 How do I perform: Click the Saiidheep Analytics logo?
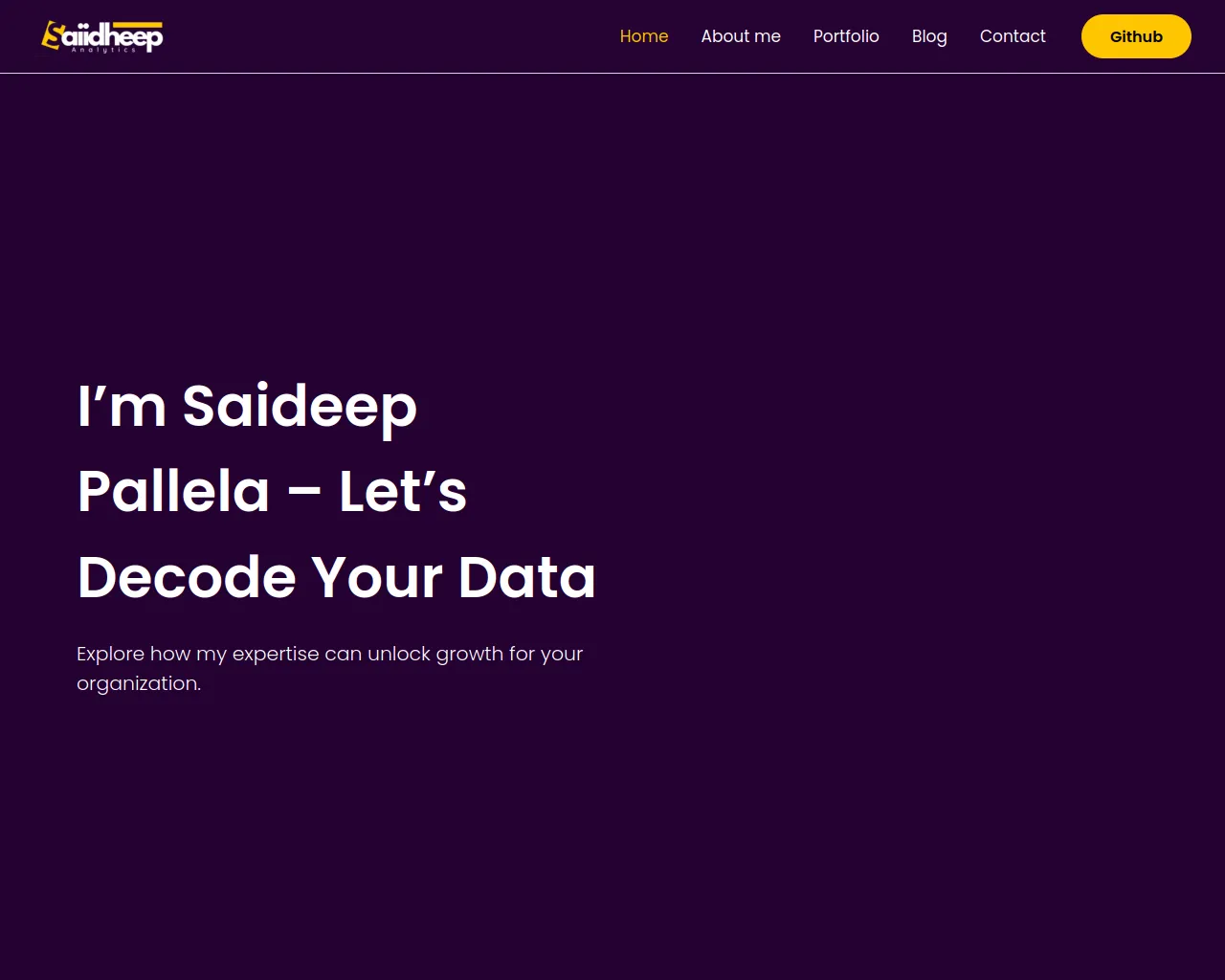coord(102,36)
